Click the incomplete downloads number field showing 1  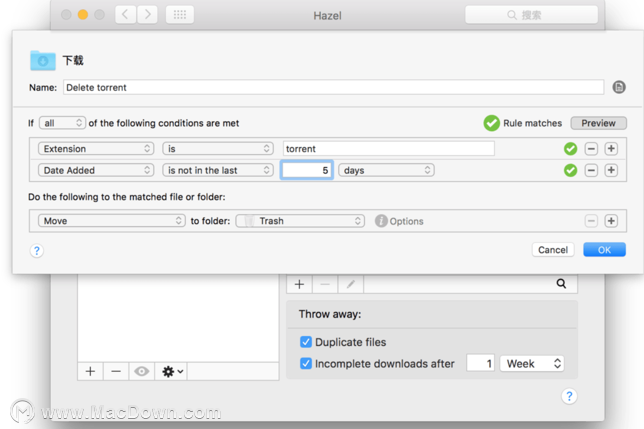click(480, 363)
